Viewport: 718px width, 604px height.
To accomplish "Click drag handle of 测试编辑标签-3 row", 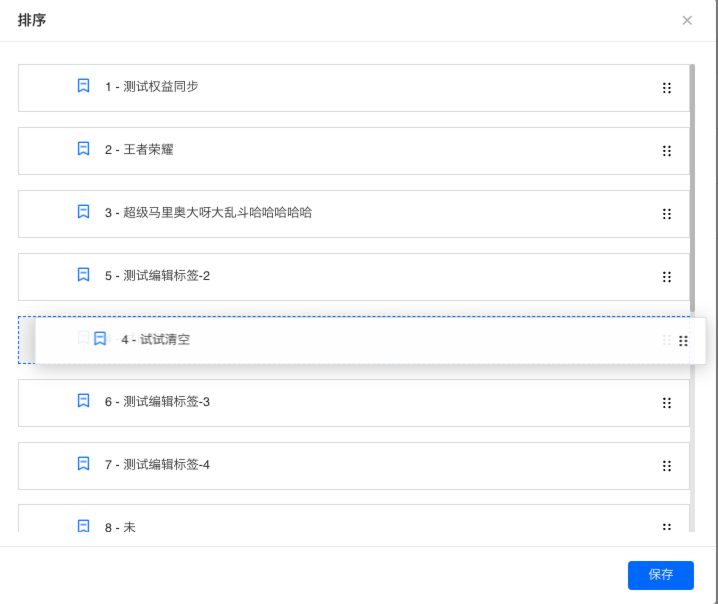I will (667, 403).
